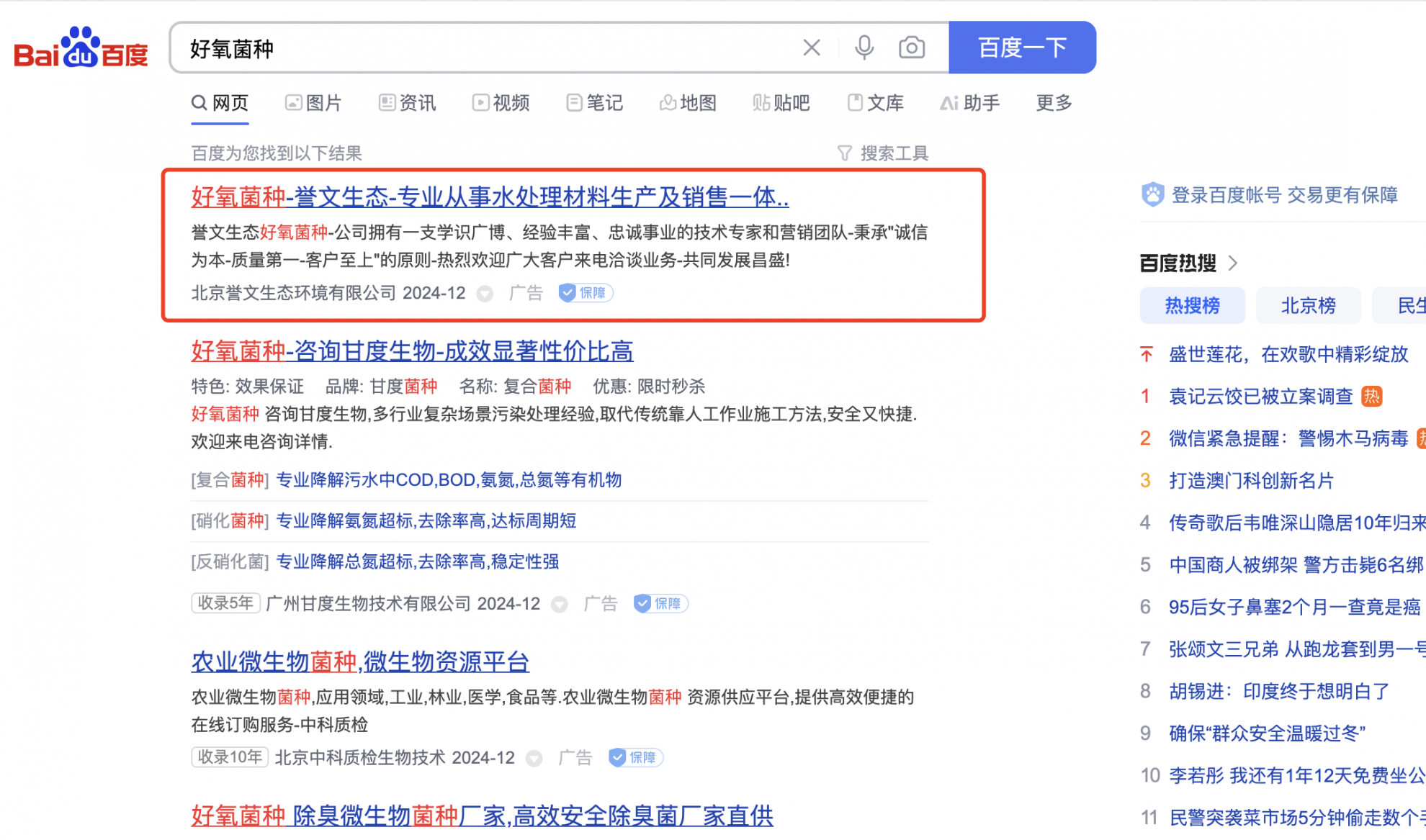Open hot topic 李若彤 我还有1年12天
Viewport: 1426px width, 840px height.
coord(1296,775)
